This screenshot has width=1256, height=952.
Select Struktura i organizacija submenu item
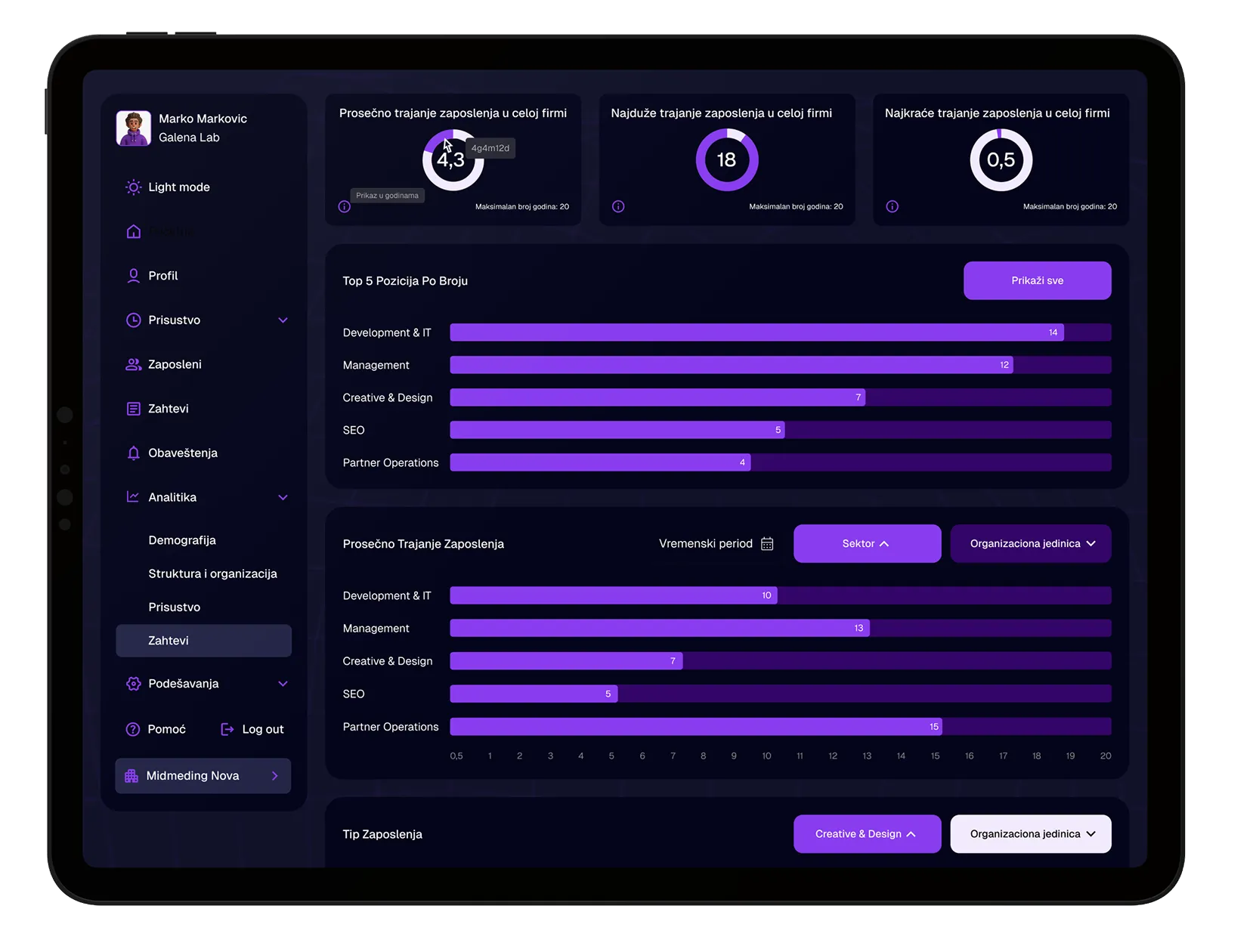(212, 573)
